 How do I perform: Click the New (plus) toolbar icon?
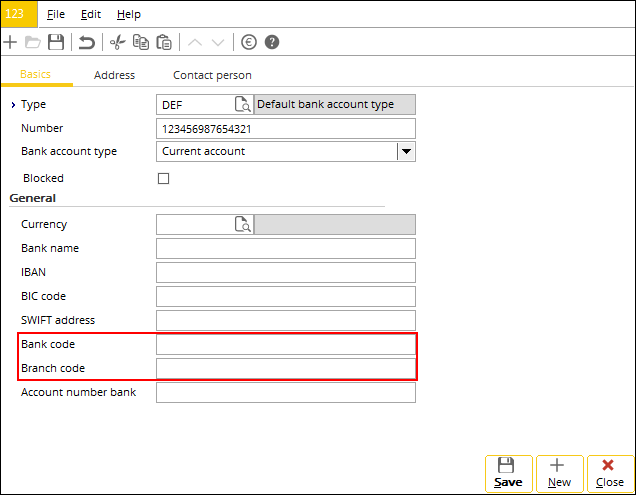10,42
